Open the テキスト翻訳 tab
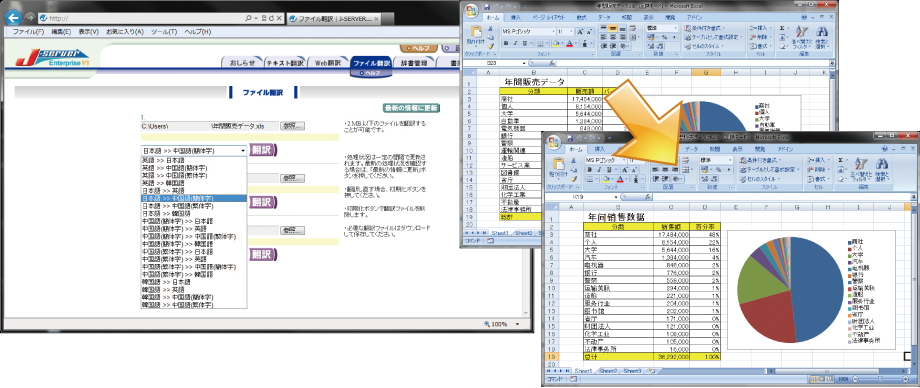The height and width of the screenshot is (388, 920). 285,62
